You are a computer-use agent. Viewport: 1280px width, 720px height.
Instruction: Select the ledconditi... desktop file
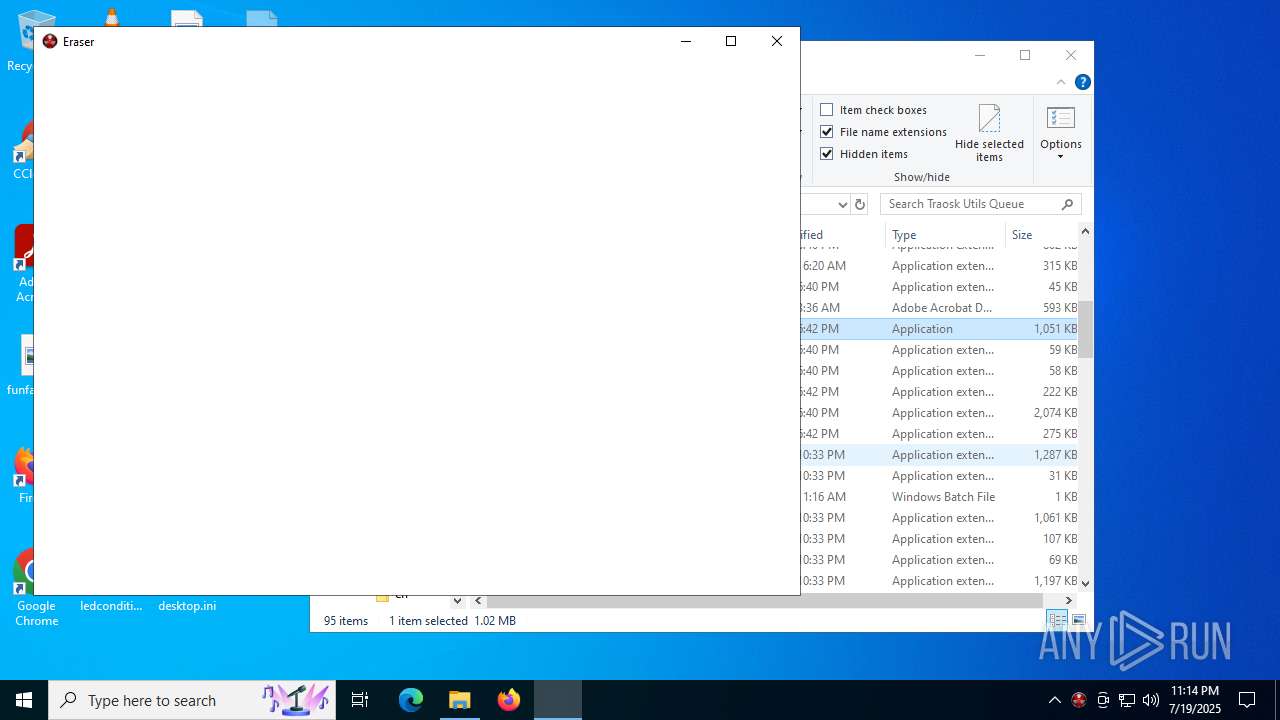coord(111,605)
